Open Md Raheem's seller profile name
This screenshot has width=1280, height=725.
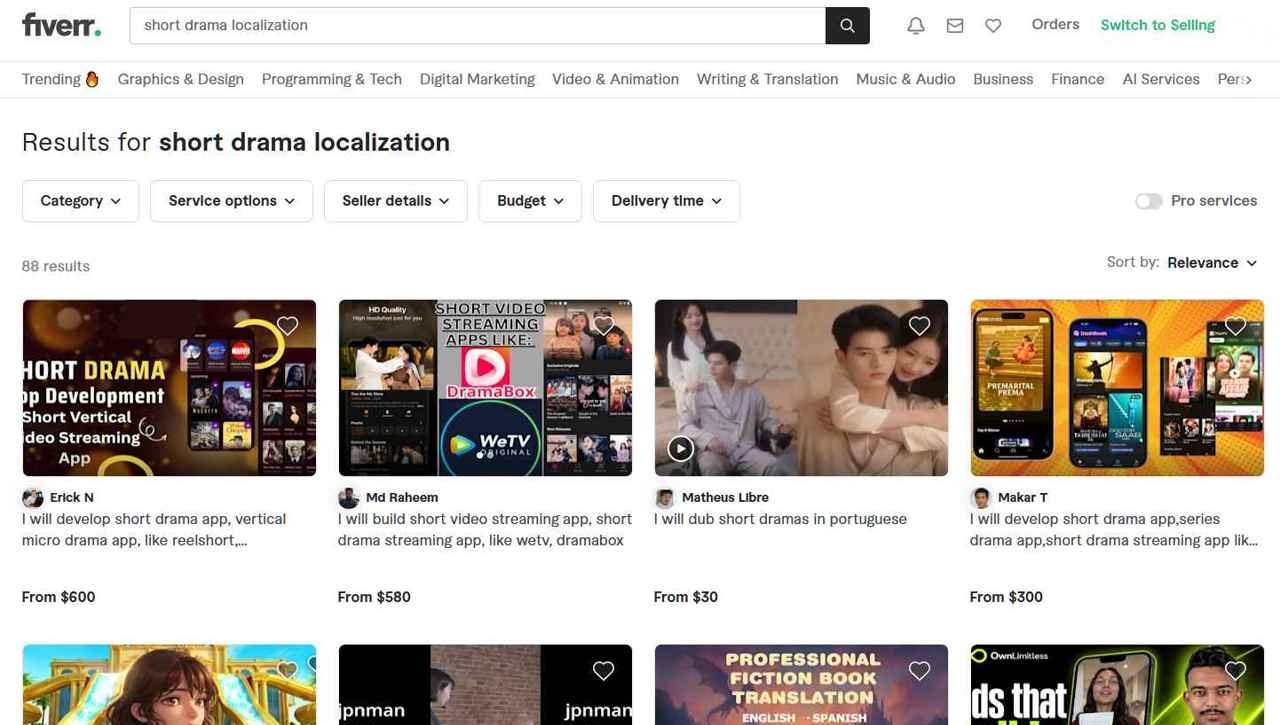pyautogui.click(x=402, y=498)
